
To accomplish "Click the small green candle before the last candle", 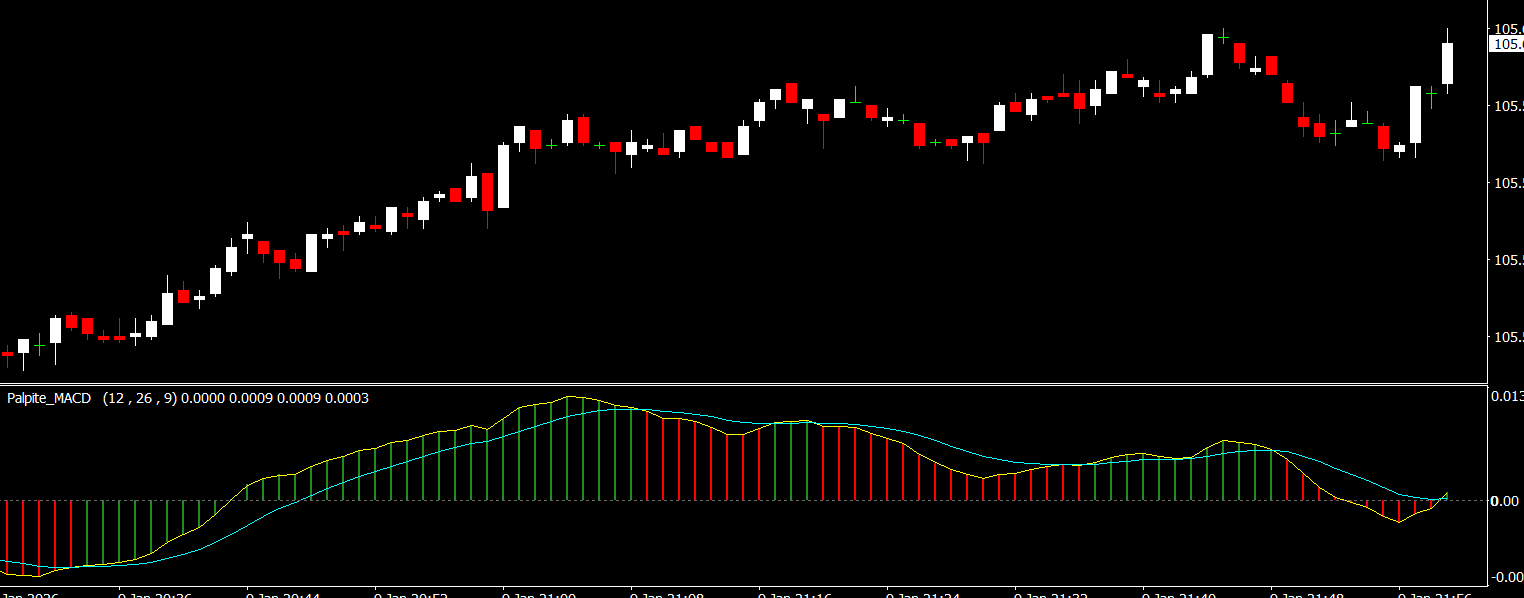I will click(x=1431, y=92).
